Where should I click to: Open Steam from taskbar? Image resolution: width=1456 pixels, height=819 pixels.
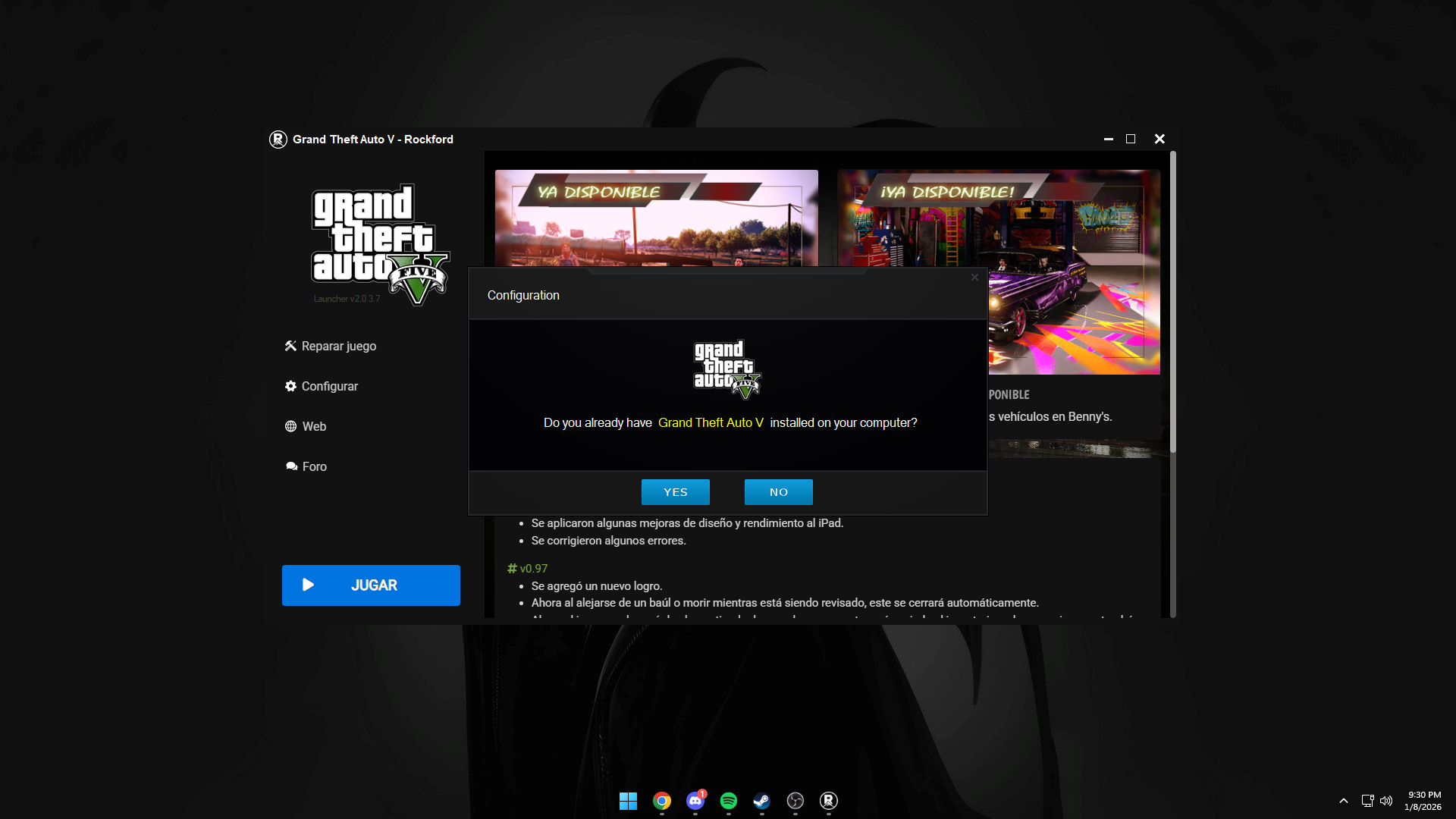(x=761, y=801)
